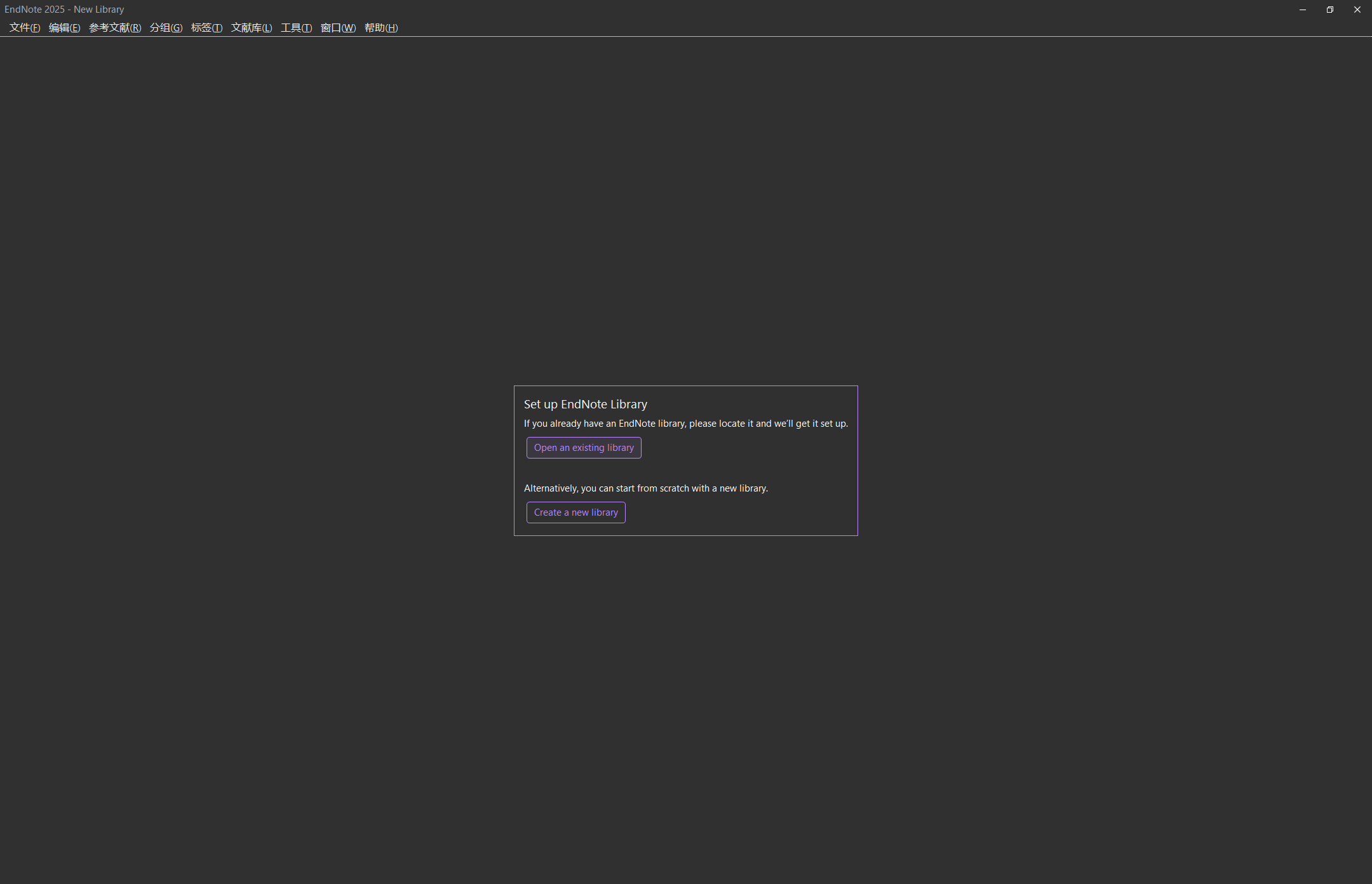This screenshot has width=1372, height=884.
Task: Click the Set up EndNote Library heading
Action: pos(586,405)
